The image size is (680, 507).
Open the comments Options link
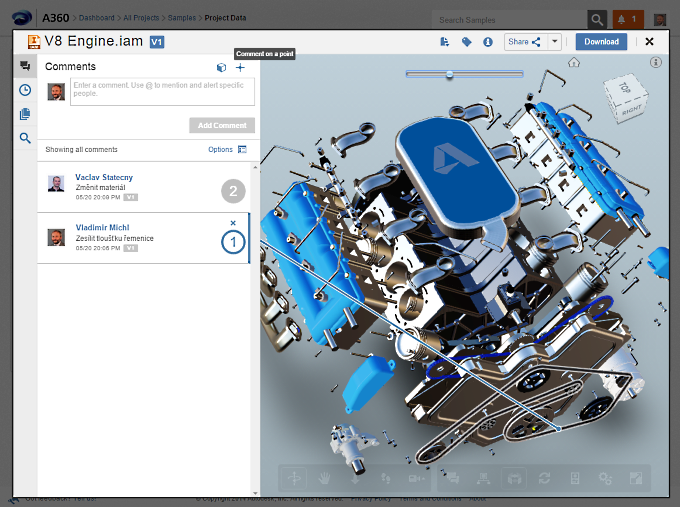(x=220, y=149)
